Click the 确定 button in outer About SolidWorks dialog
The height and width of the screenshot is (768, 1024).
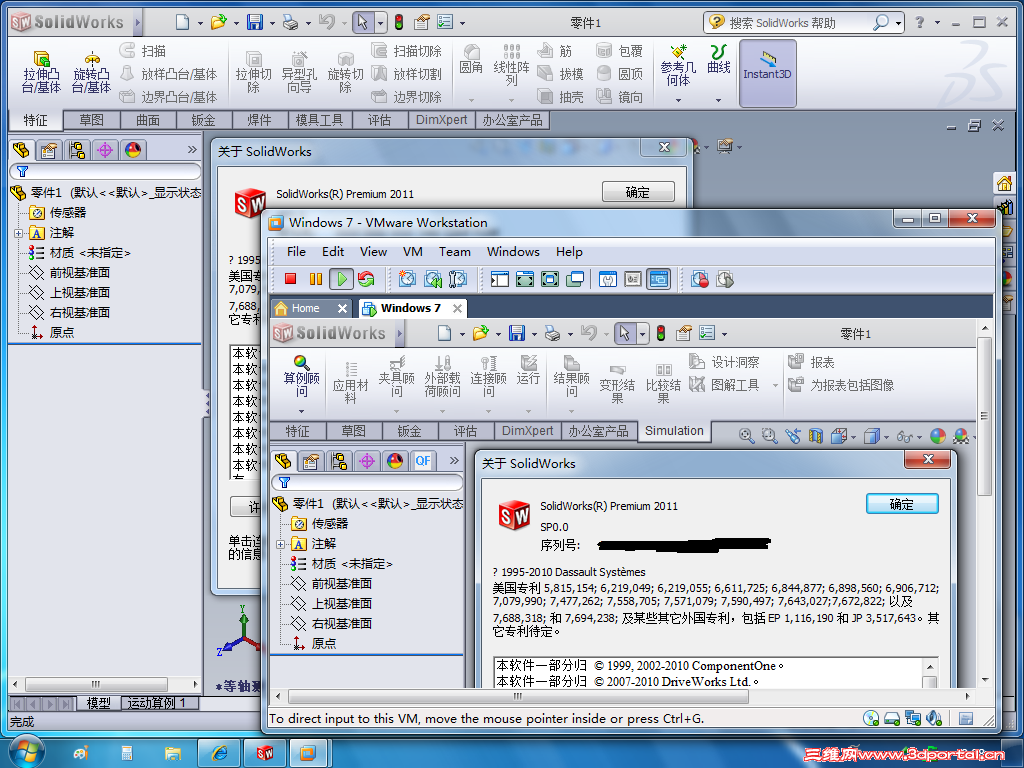coord(638,192)
